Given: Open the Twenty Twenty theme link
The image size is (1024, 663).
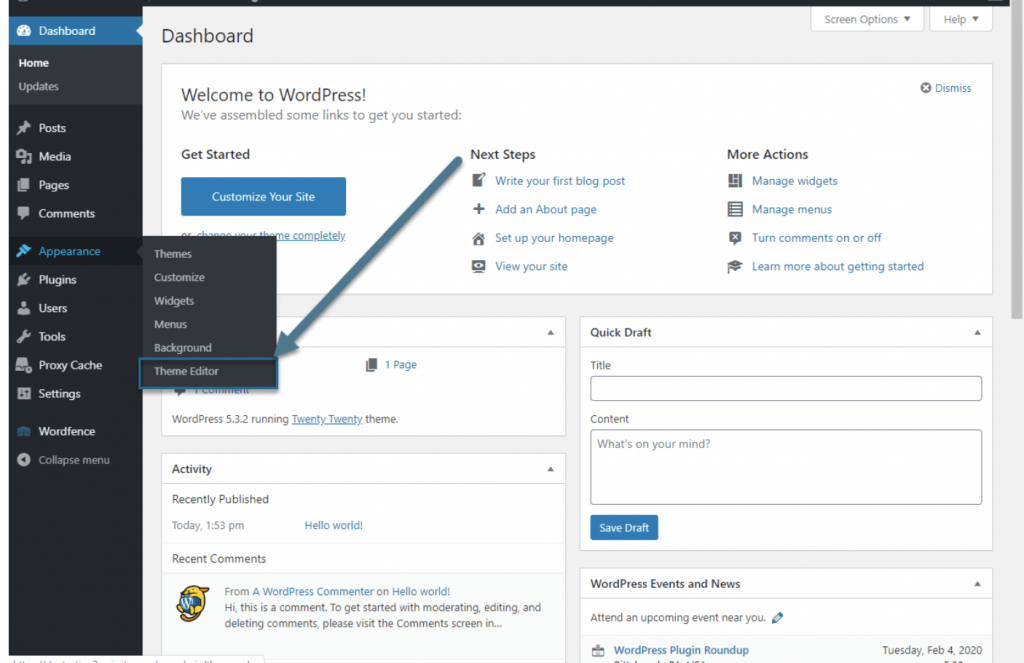Looking at the screenshot, I should point(327,419).
